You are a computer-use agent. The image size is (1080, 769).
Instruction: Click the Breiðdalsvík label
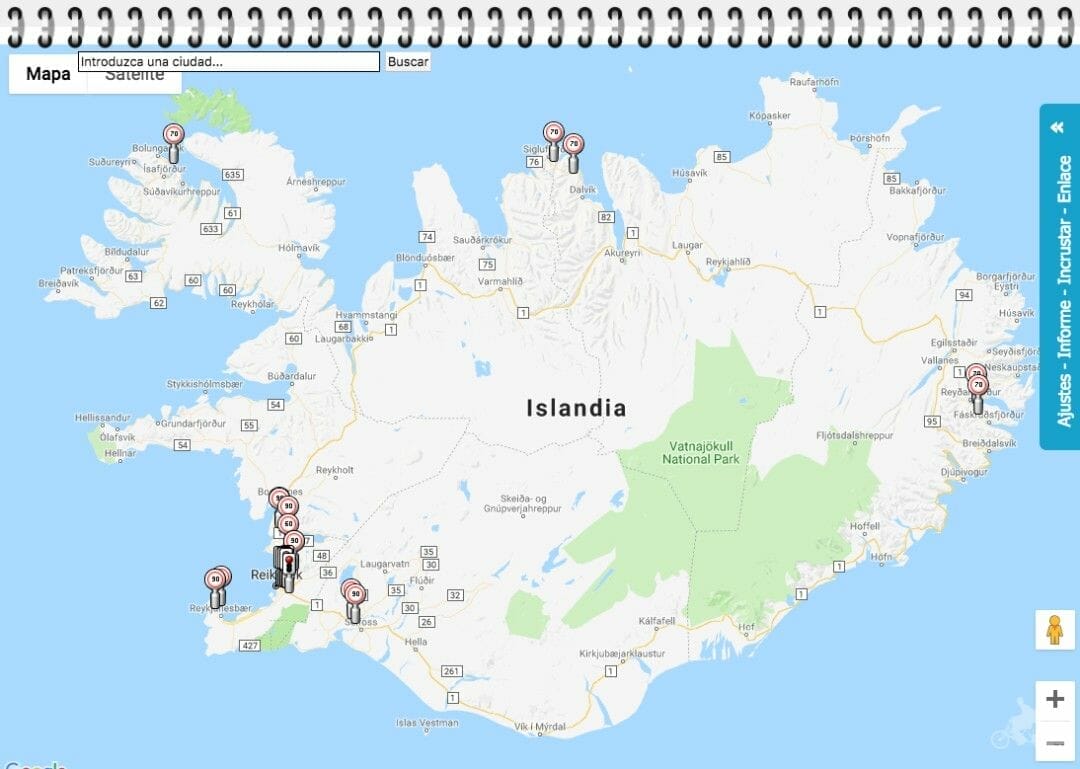988,443
